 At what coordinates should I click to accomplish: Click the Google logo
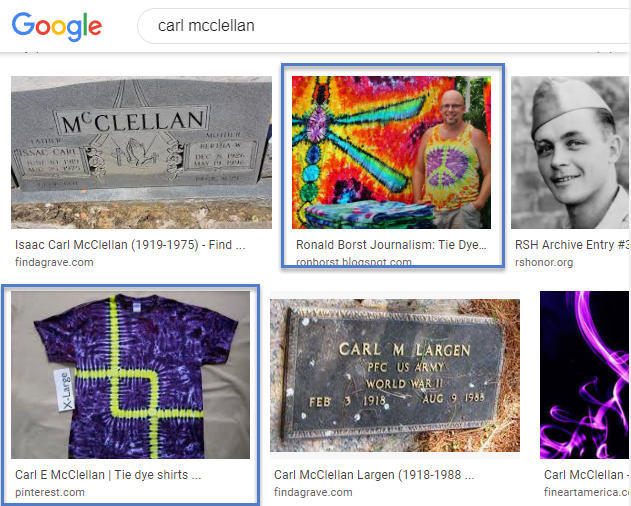coord(57,26)
